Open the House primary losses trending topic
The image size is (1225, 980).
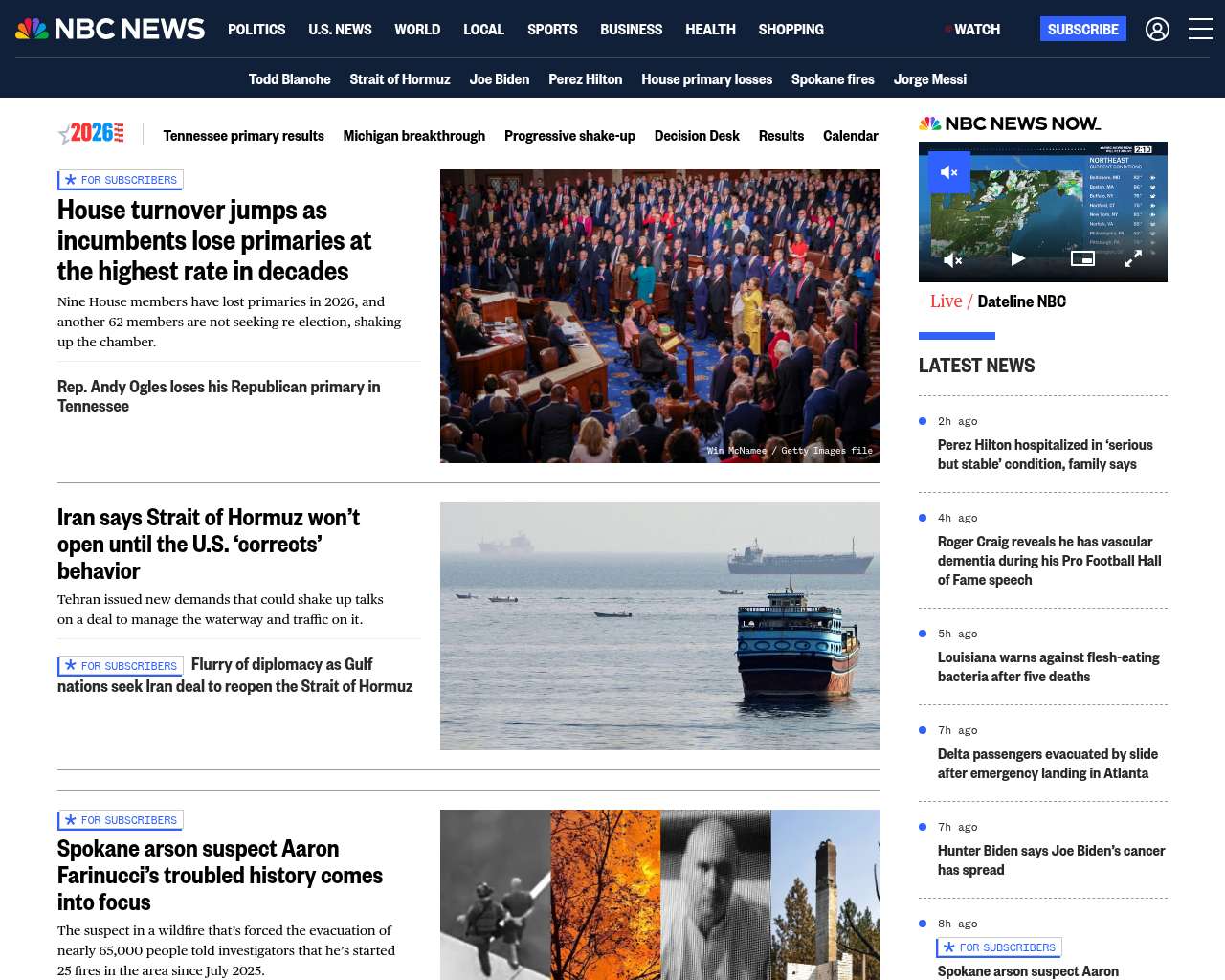(x=706, y=79)
